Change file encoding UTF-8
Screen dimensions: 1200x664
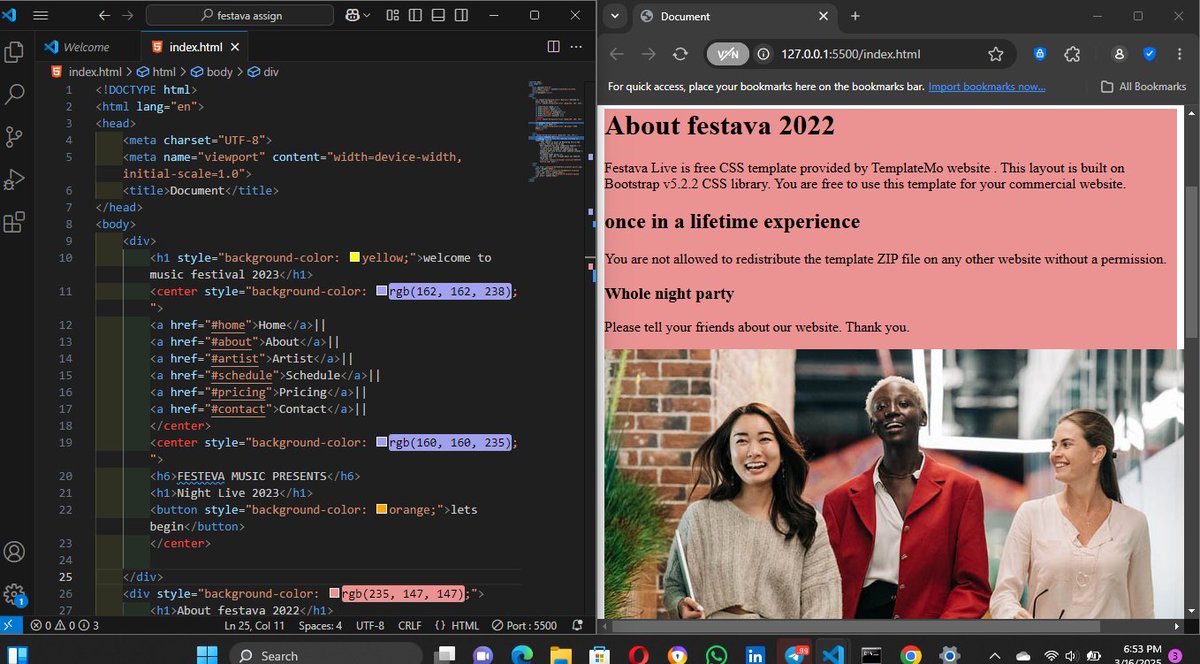(370, 625)
